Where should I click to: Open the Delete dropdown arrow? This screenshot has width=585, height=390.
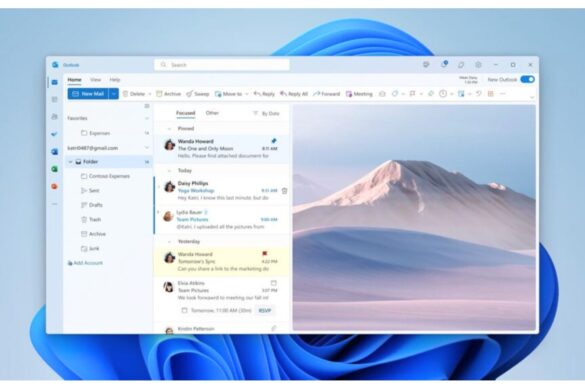pyautogui.click(x=150, y=94)
